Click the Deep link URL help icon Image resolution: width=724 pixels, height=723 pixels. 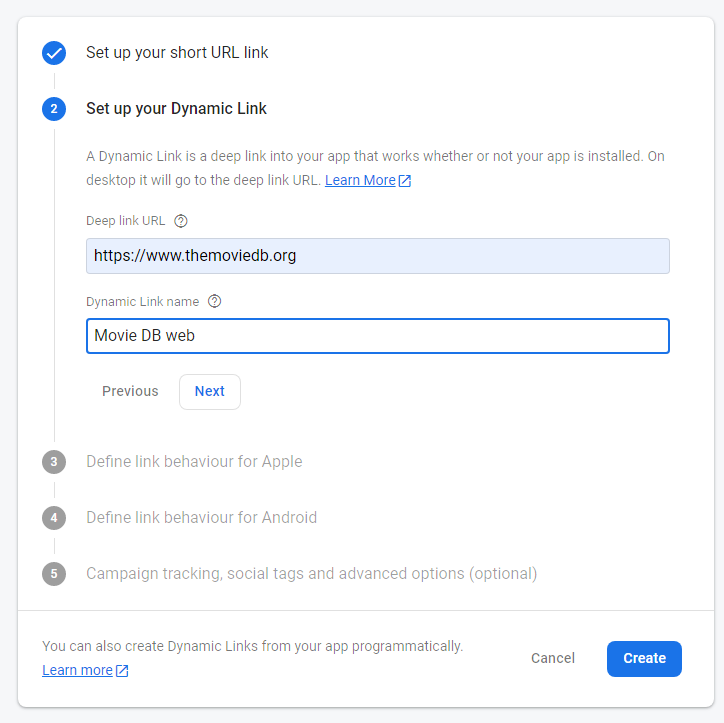coord(181,221)
